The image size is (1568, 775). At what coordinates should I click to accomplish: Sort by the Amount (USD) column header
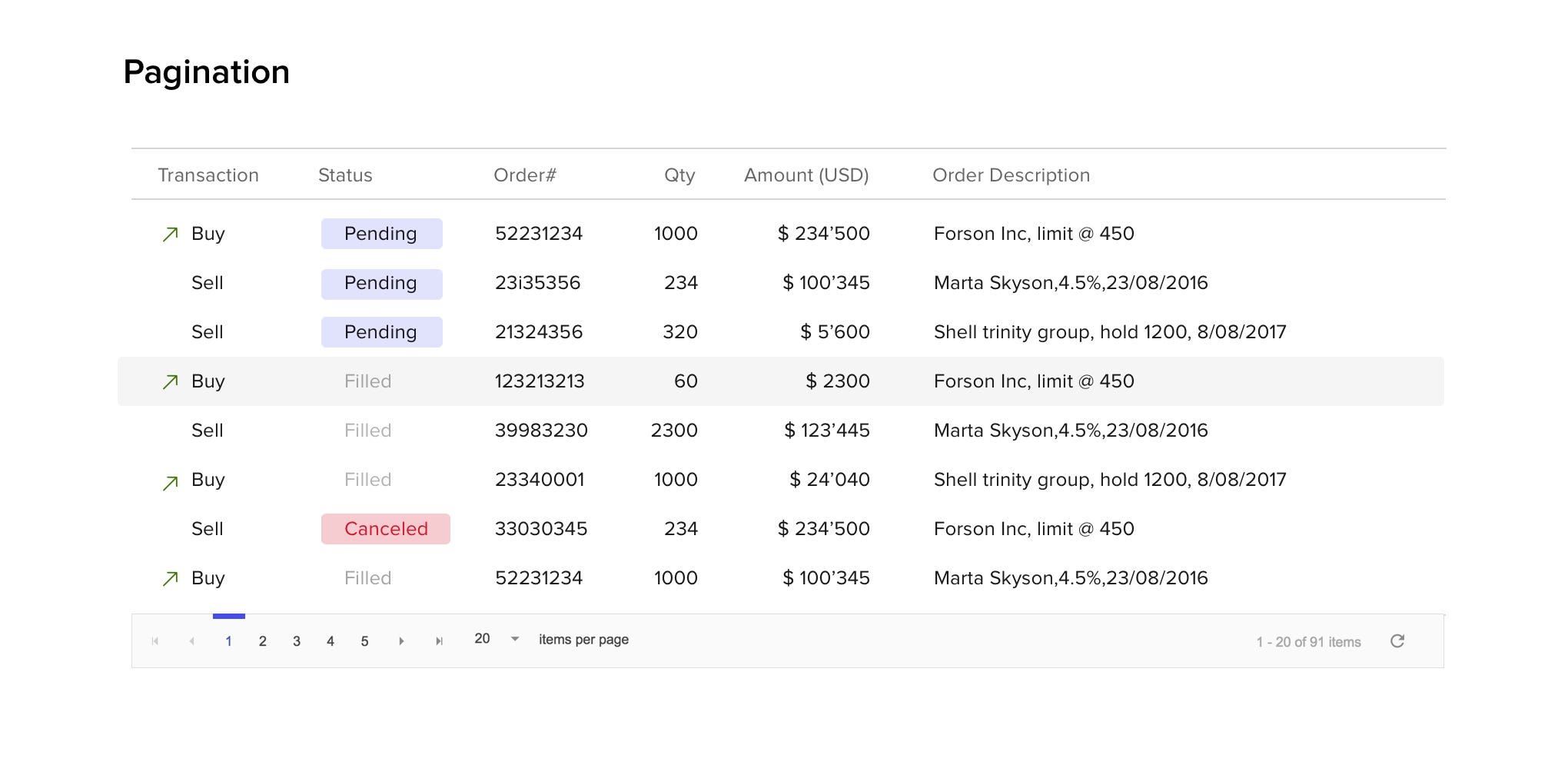806,175
